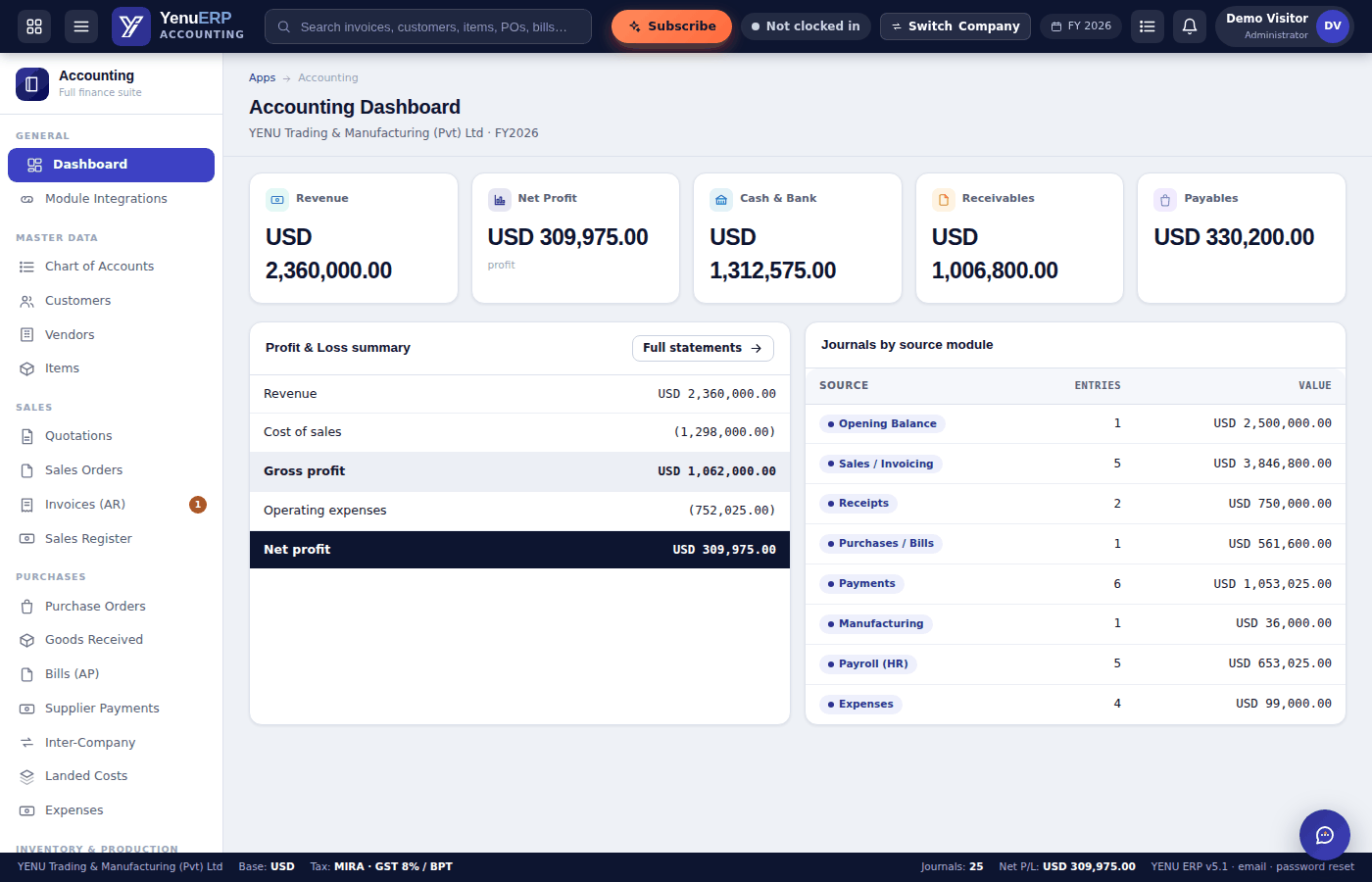The height and width of the screenshot is (882, 1372).
Task: Click the Accounting breadcrumb text
Action: point(328,77)
